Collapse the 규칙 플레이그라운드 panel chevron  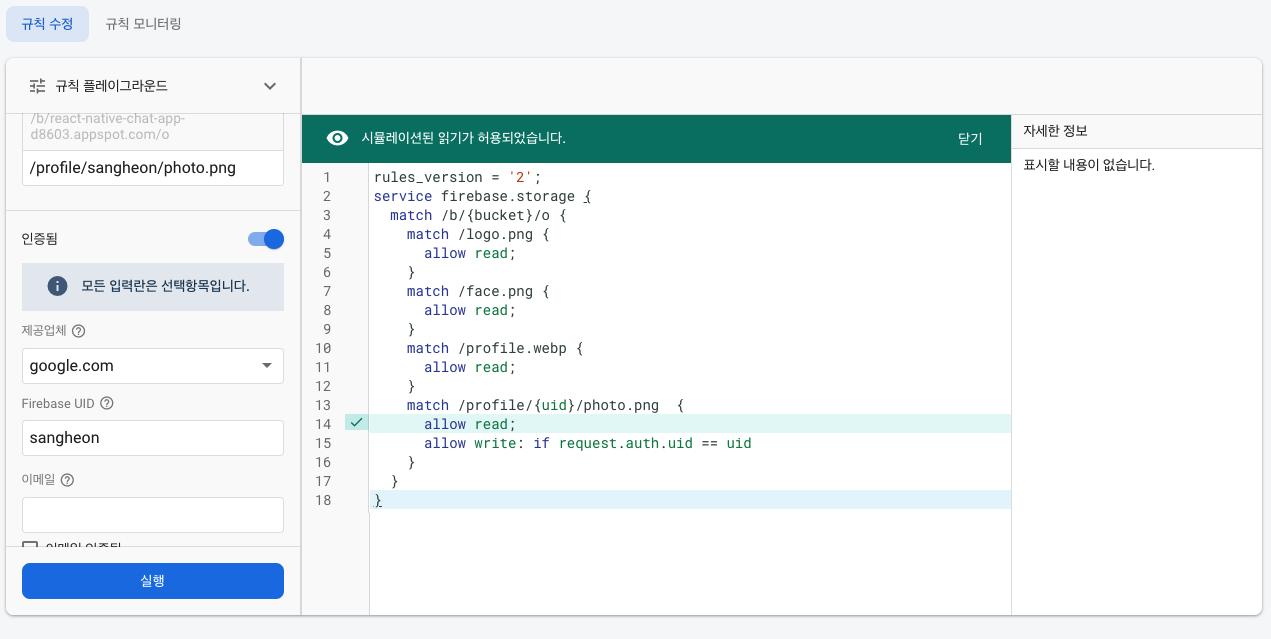(x=270, y=86)
